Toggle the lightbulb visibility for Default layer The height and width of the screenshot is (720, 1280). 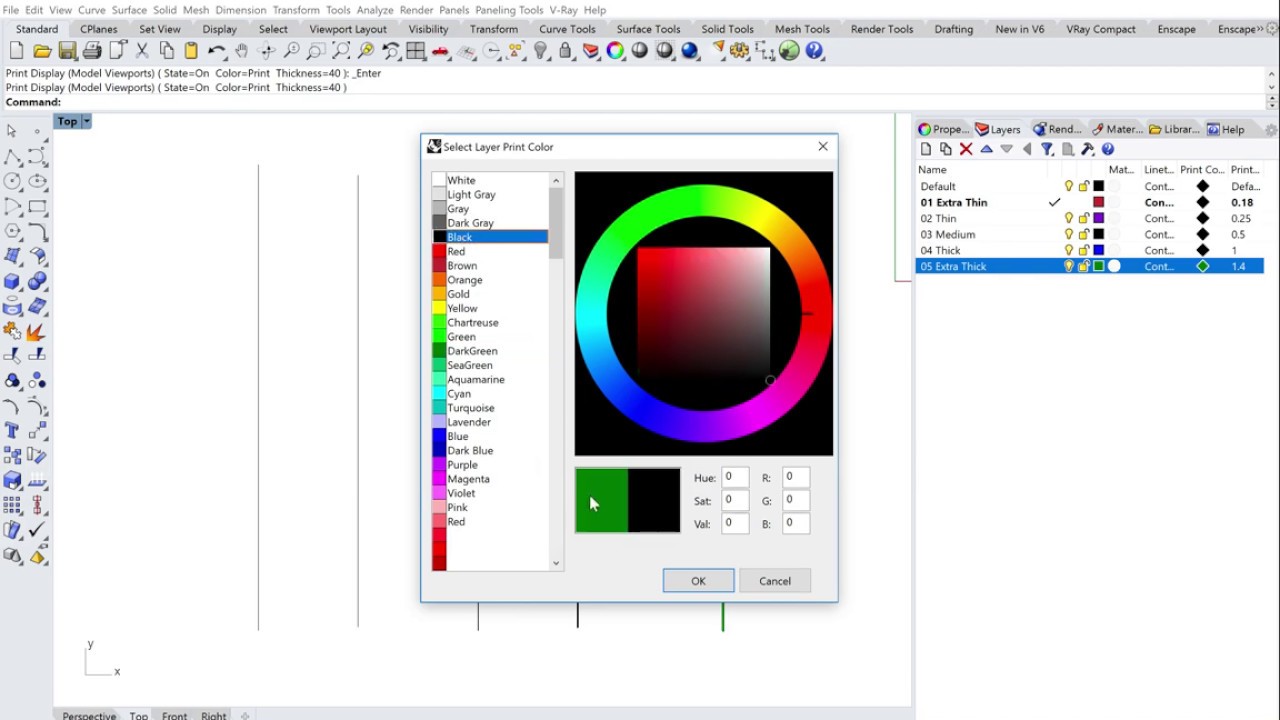click(x=1069, y=186)
